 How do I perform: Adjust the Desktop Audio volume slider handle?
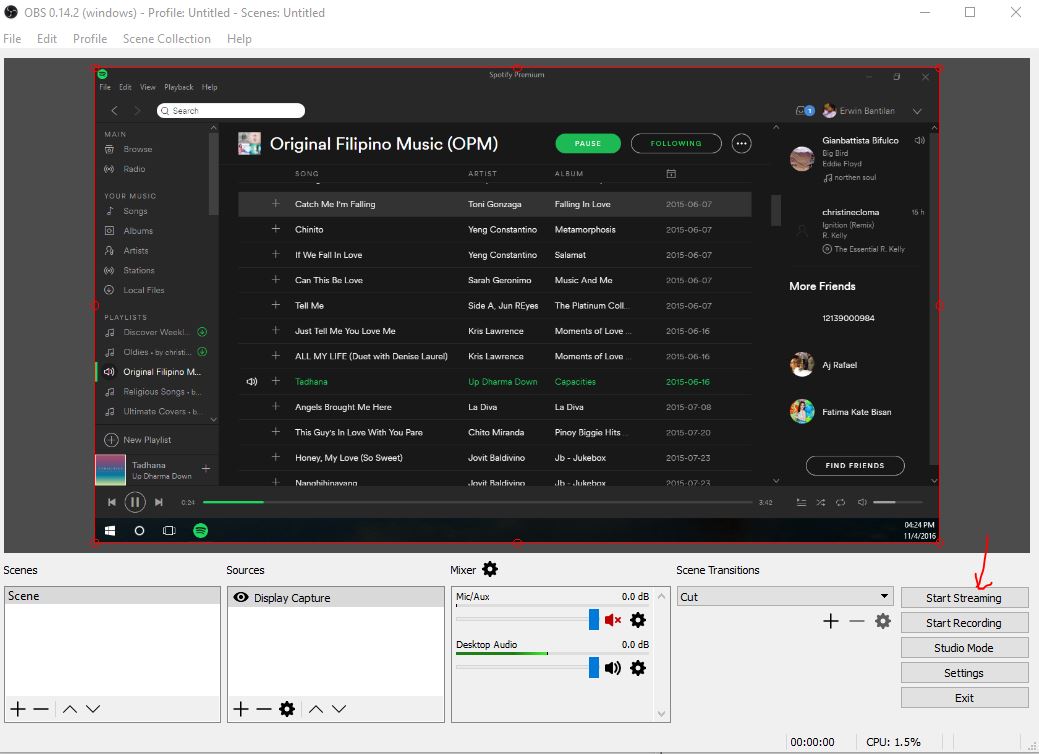[594, 668]
